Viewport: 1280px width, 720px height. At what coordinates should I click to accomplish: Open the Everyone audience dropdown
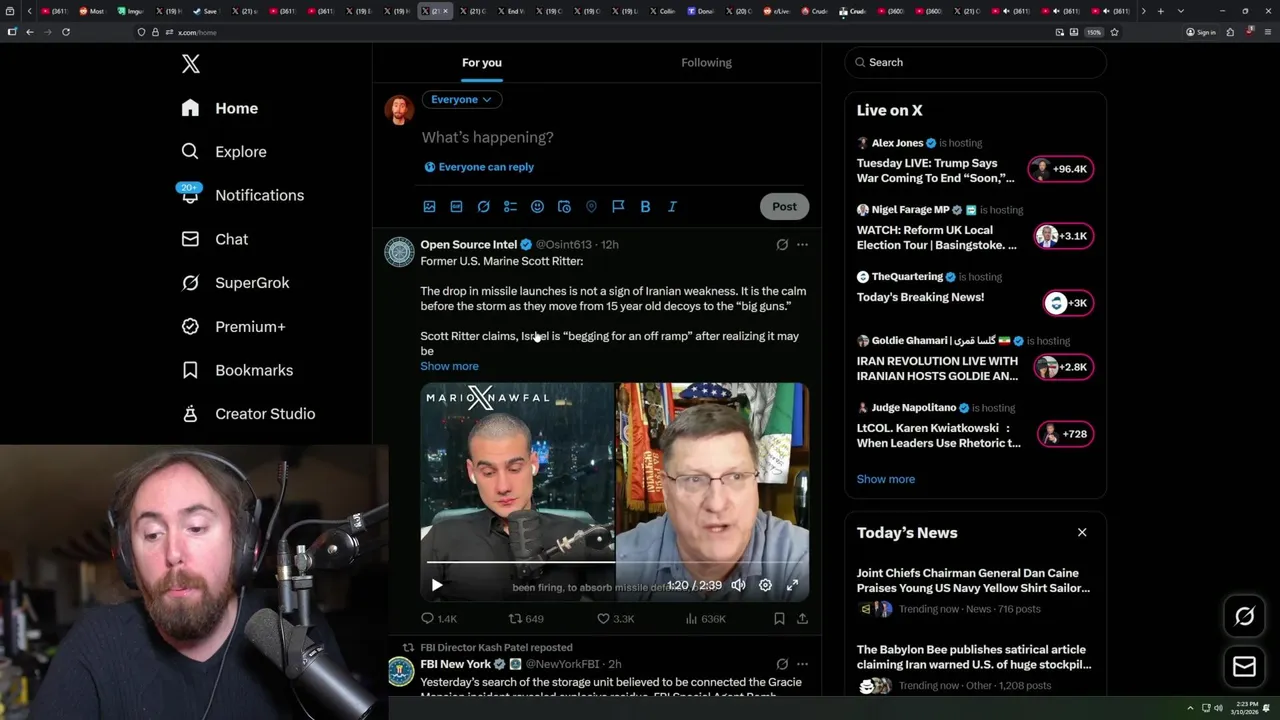click(462, 99)
